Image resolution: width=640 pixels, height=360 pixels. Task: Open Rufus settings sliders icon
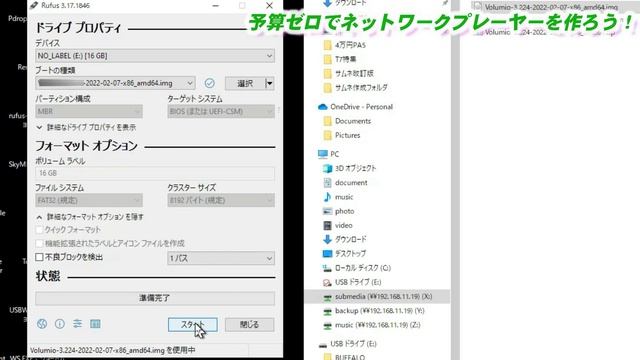click(x=78, y=324)
